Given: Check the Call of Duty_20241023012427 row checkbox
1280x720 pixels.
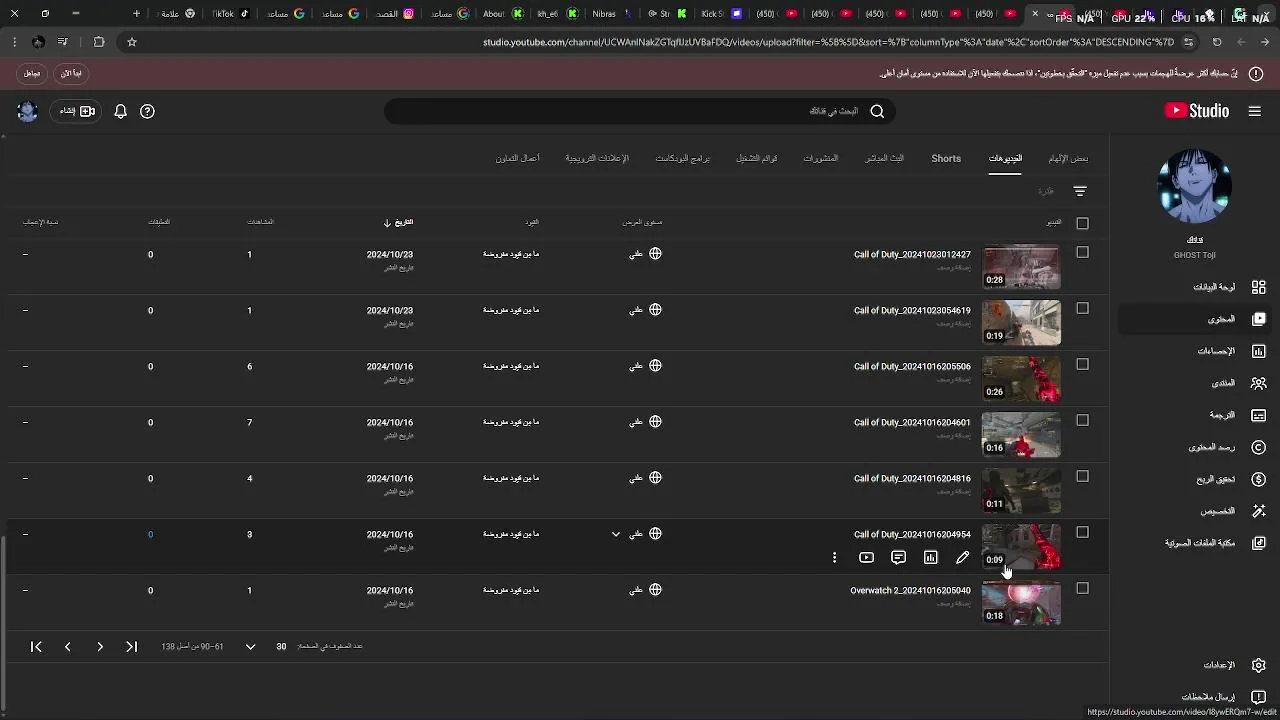Looking at the screenshot, I should [1082, 253].
